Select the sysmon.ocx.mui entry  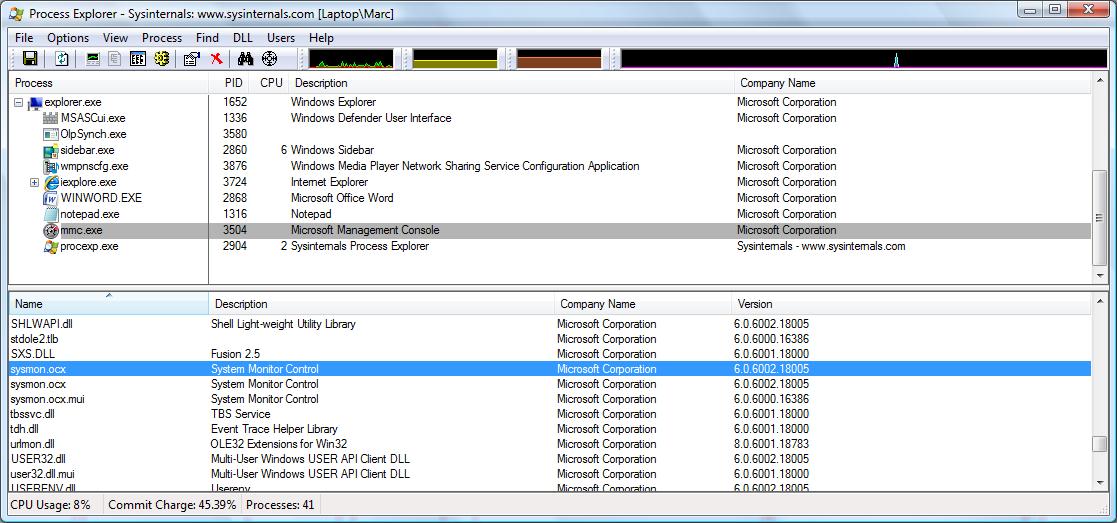click(x=48, y=399)
